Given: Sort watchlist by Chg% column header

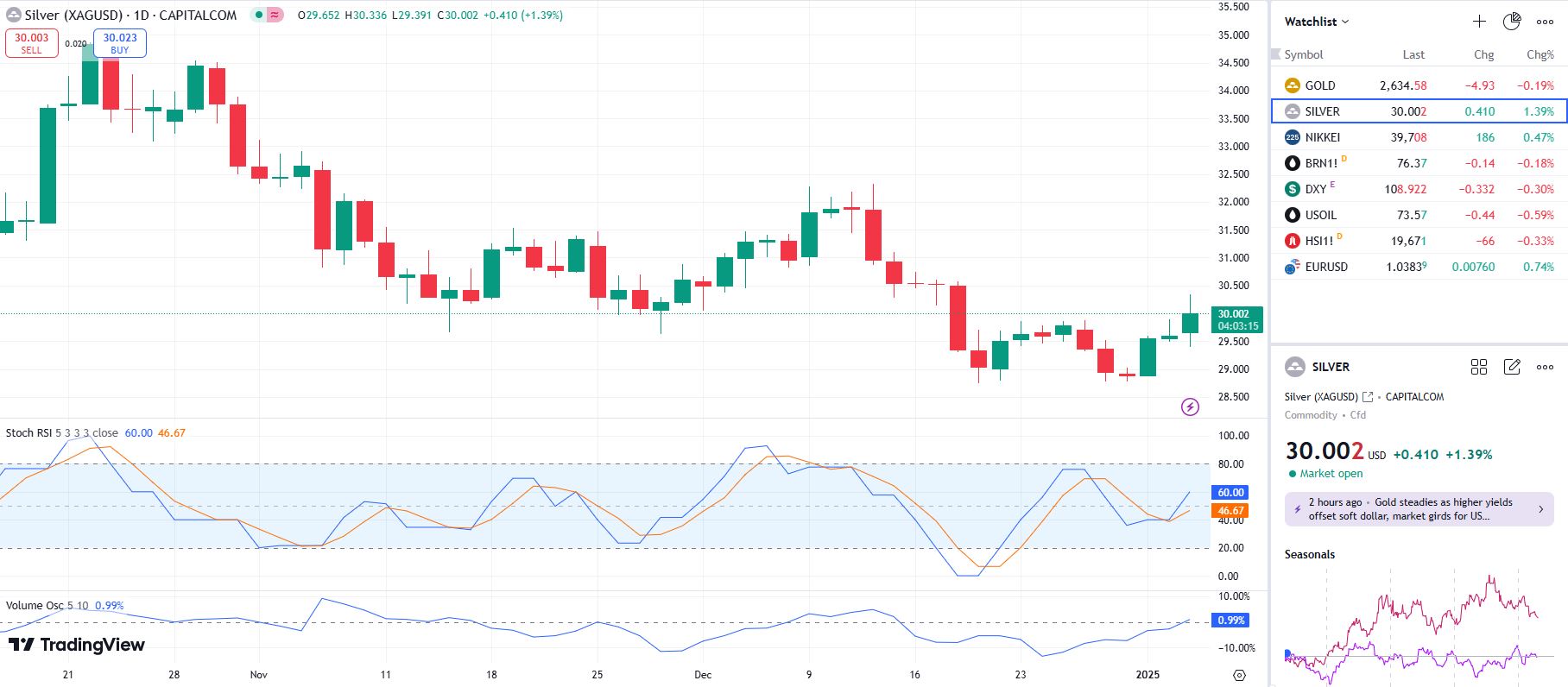Looking at the screenshot, I should click(x=1540, y=54).
